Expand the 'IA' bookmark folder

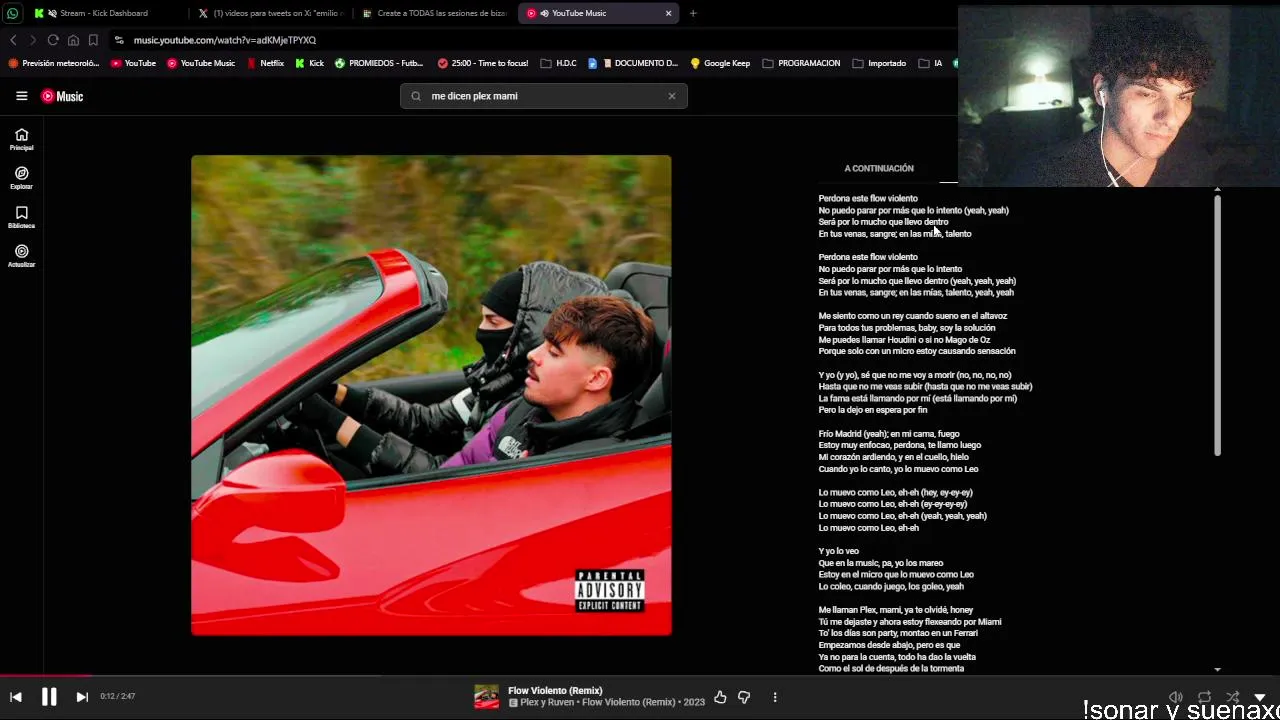point(930,63)
